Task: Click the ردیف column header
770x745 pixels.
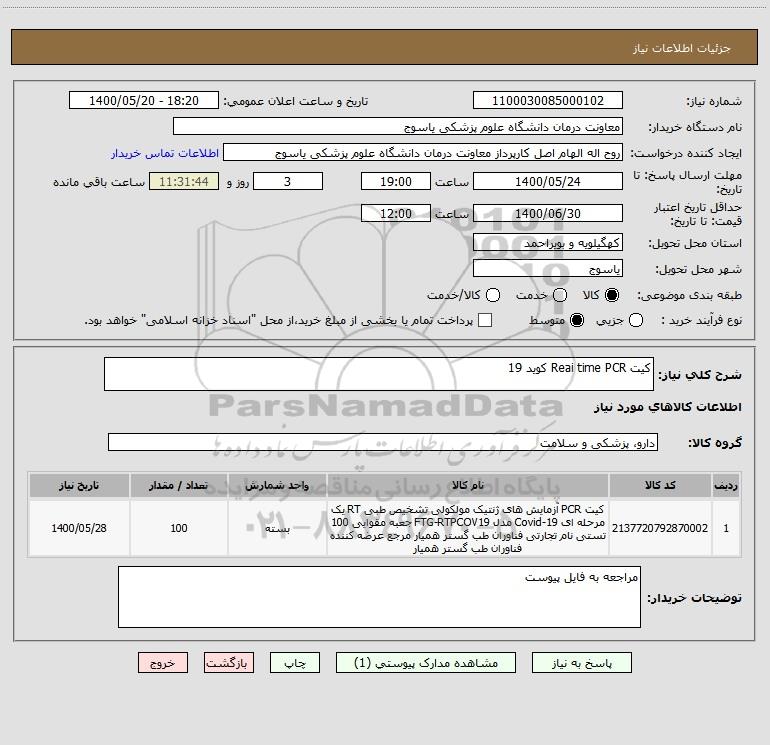Action: [726, 485]
